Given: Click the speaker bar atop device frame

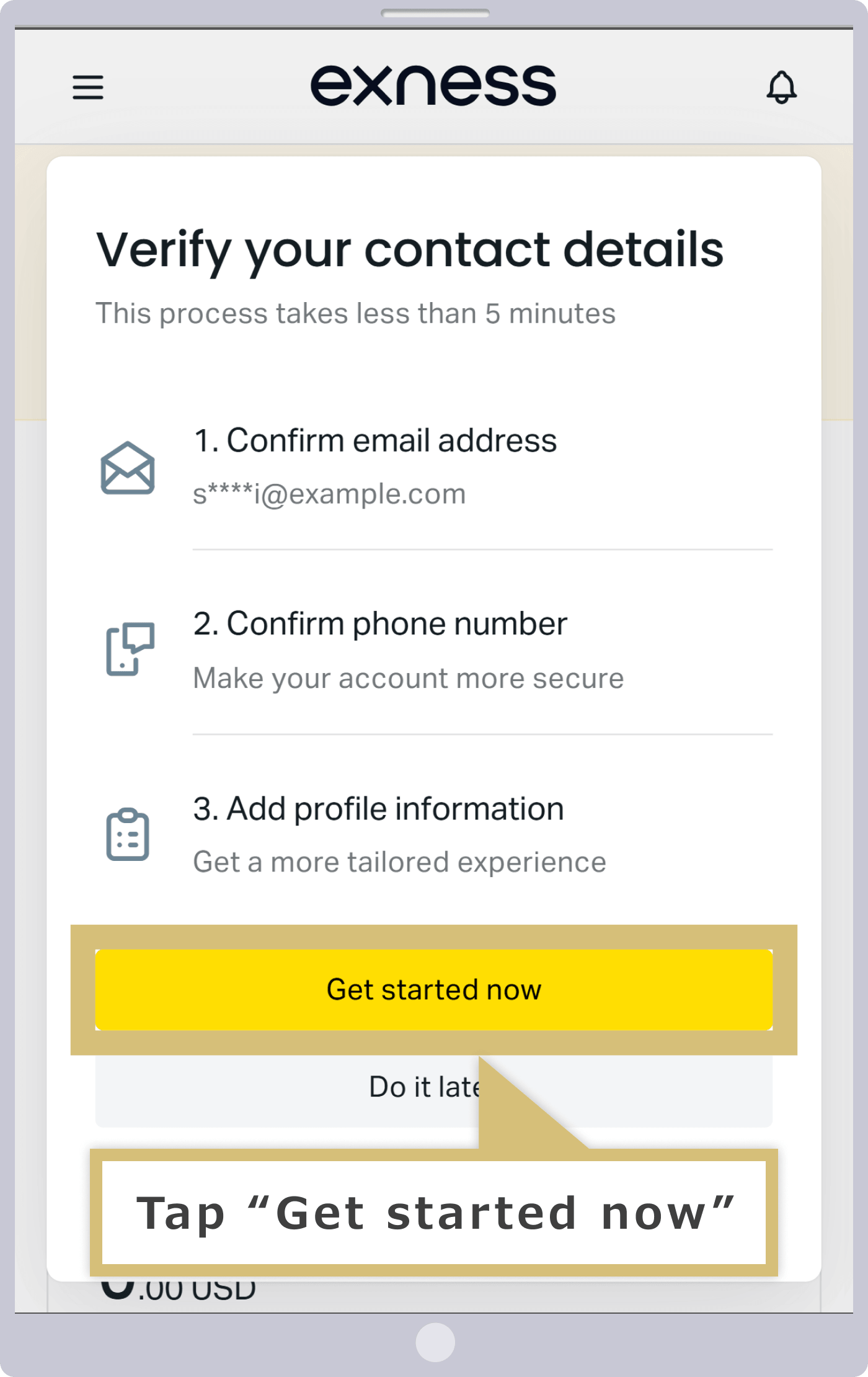Looking at the screenshot, I should coord(435,13).
